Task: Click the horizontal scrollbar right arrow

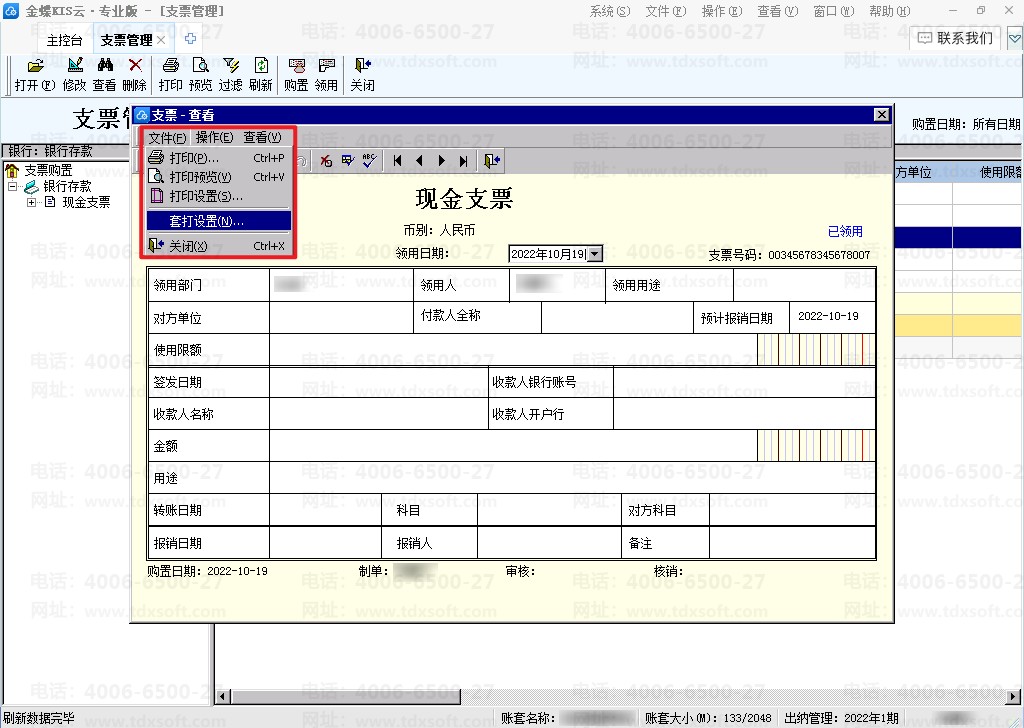Action: (1014, 696)
